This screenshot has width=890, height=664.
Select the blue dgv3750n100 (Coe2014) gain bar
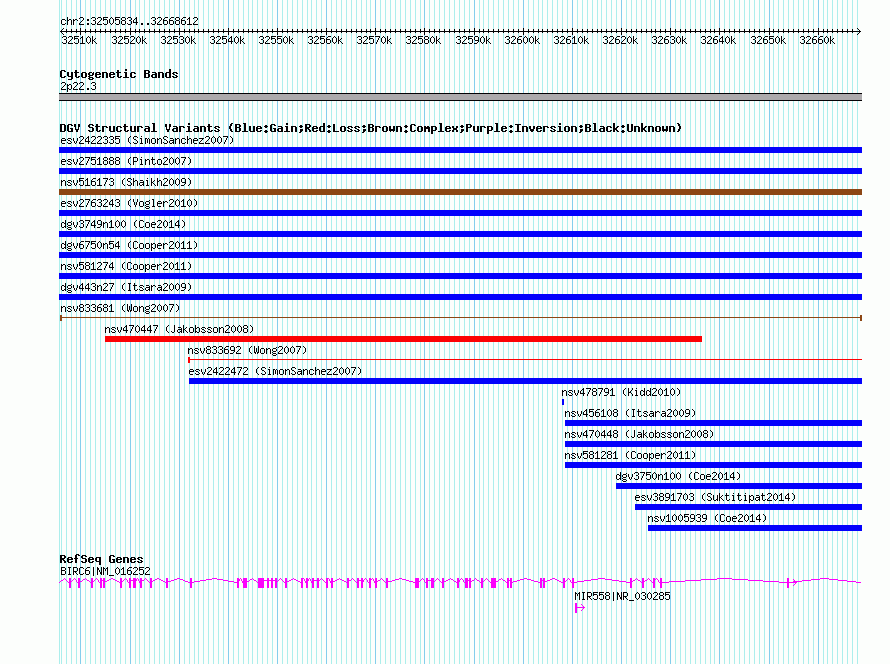tap(739, 486)
